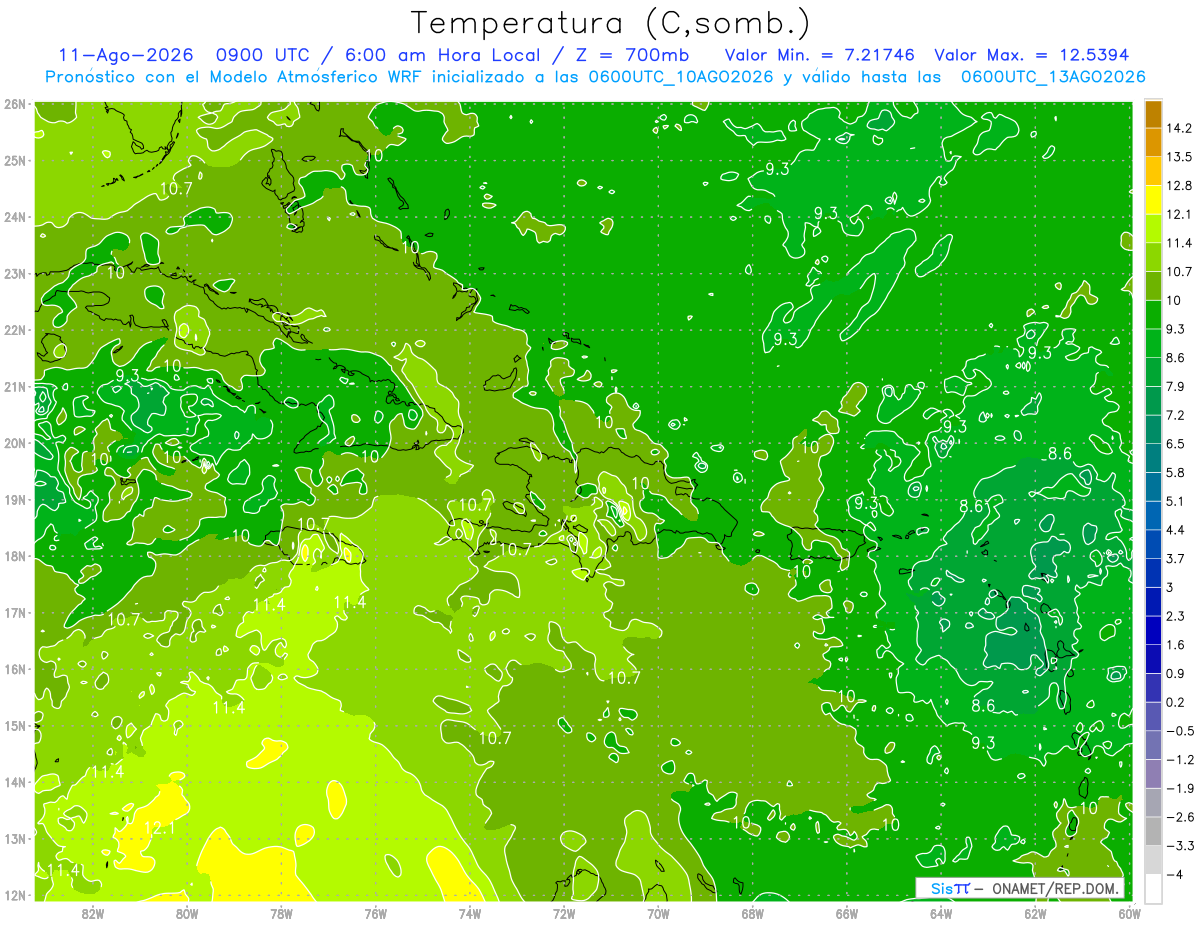Viewport: 1200px width, 927px height.
Task: Click the '22N' latitude axis label
Action: 14,330
